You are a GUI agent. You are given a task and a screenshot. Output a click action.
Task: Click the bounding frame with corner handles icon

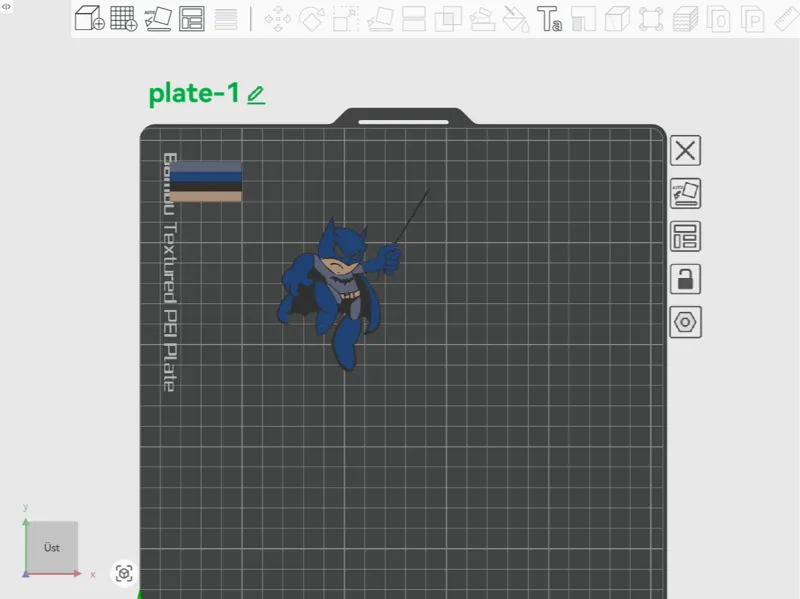(x=651, y=19)
